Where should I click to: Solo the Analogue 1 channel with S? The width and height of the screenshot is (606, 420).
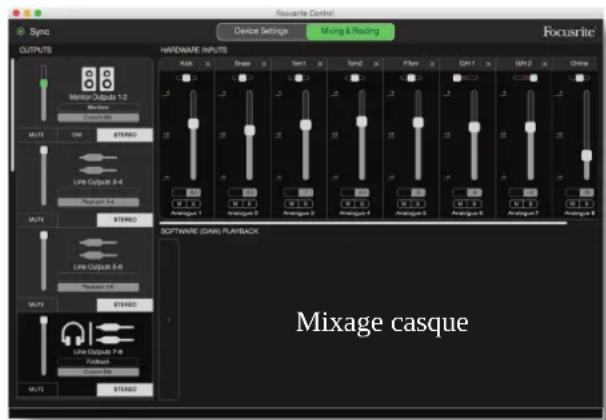[193, 204]
